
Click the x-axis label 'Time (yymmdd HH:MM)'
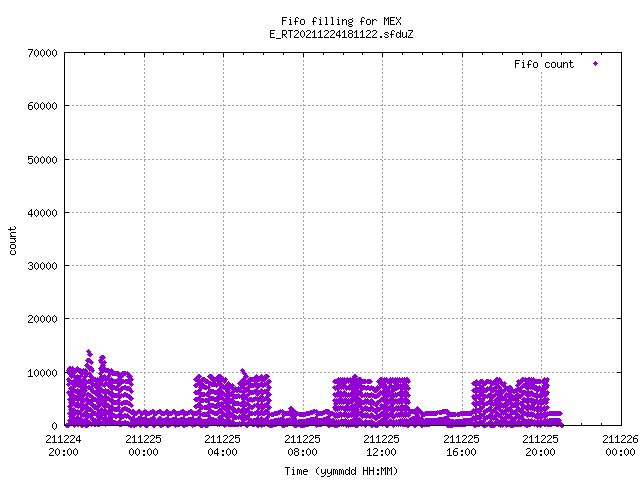[x=341, y=471]
